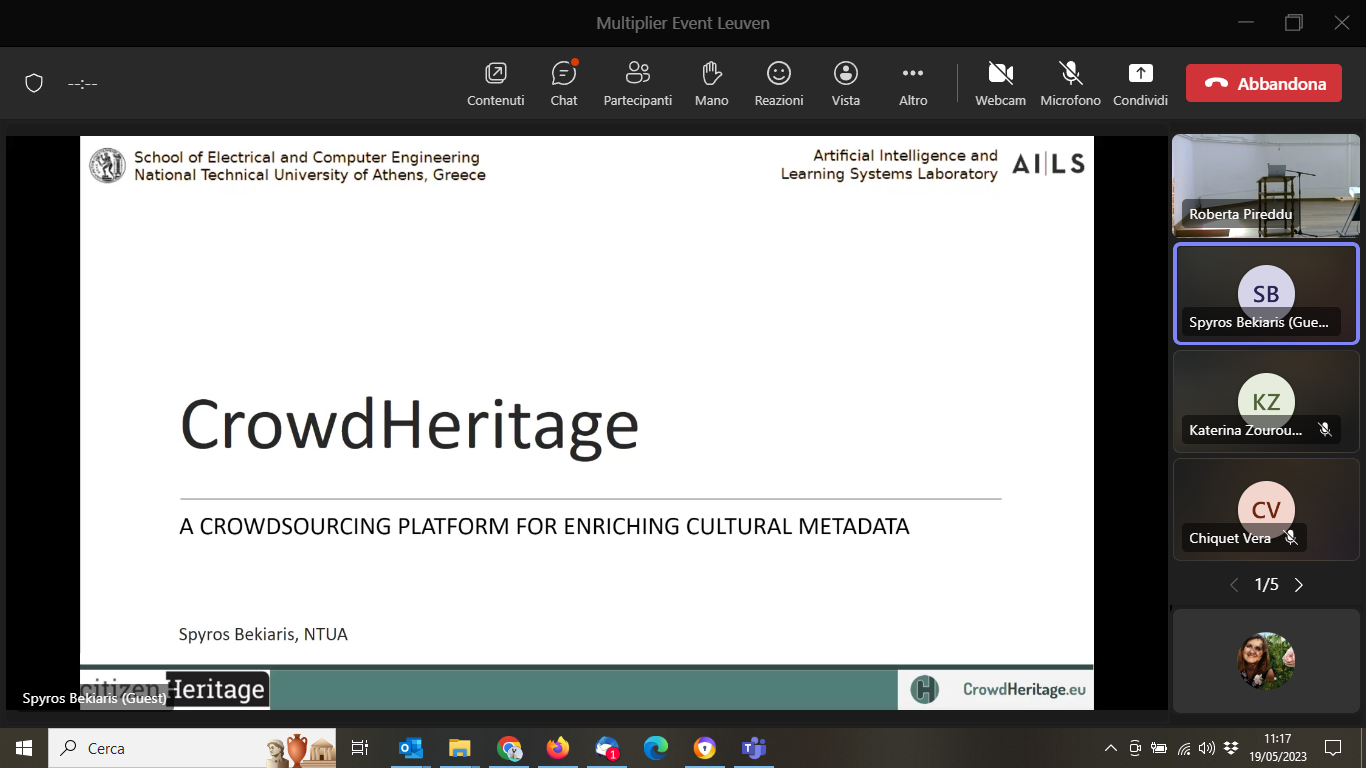Viewport: 1366px width, 768px height.
Task: Open Task View in taskbar
Action: (x=360, y=748)
